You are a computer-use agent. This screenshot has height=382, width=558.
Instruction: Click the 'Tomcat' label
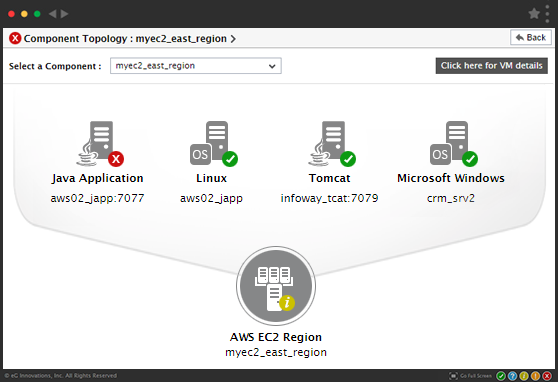[330, 178]
